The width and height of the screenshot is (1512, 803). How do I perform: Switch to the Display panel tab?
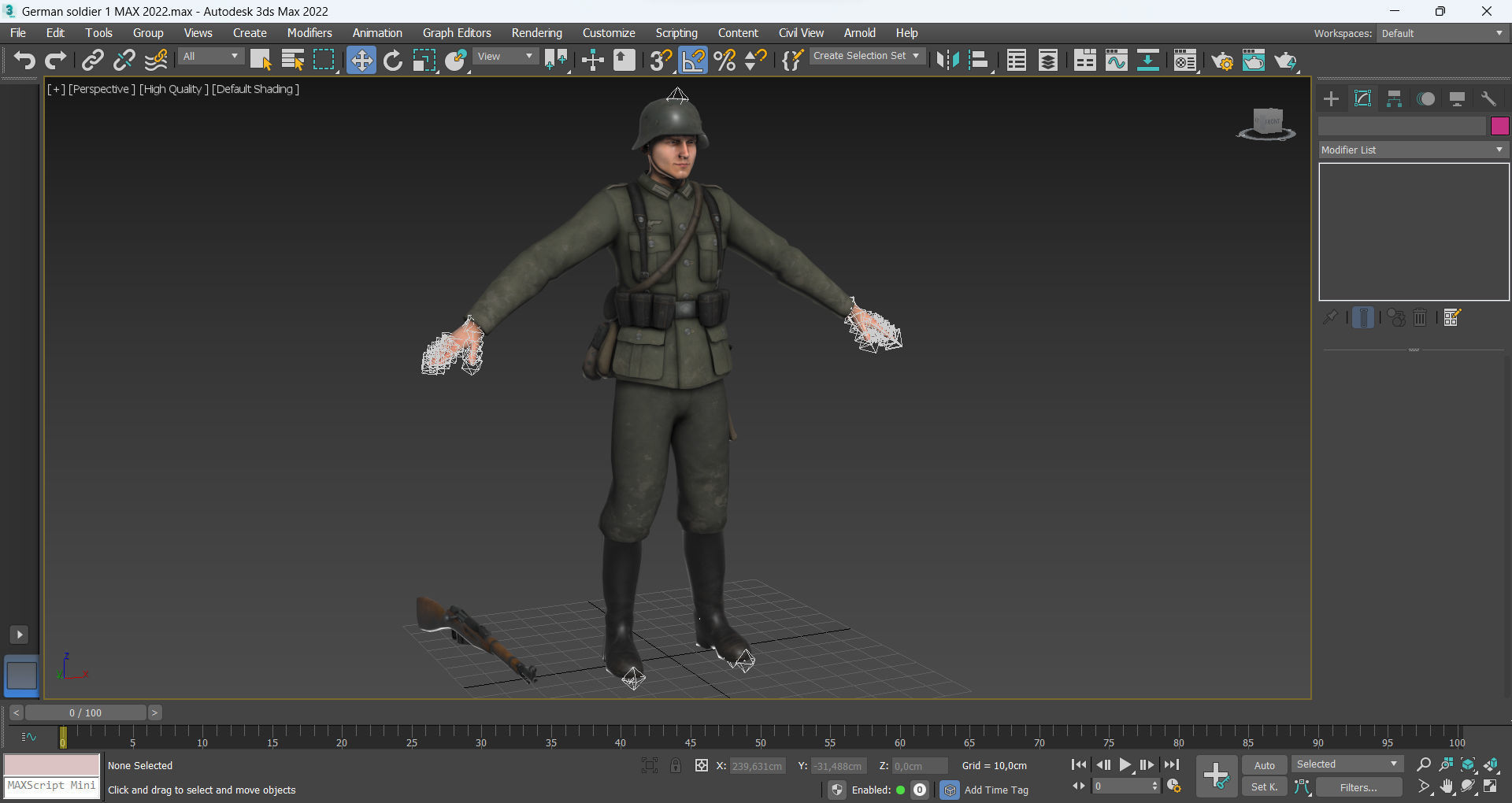[x=1458, y=98]
